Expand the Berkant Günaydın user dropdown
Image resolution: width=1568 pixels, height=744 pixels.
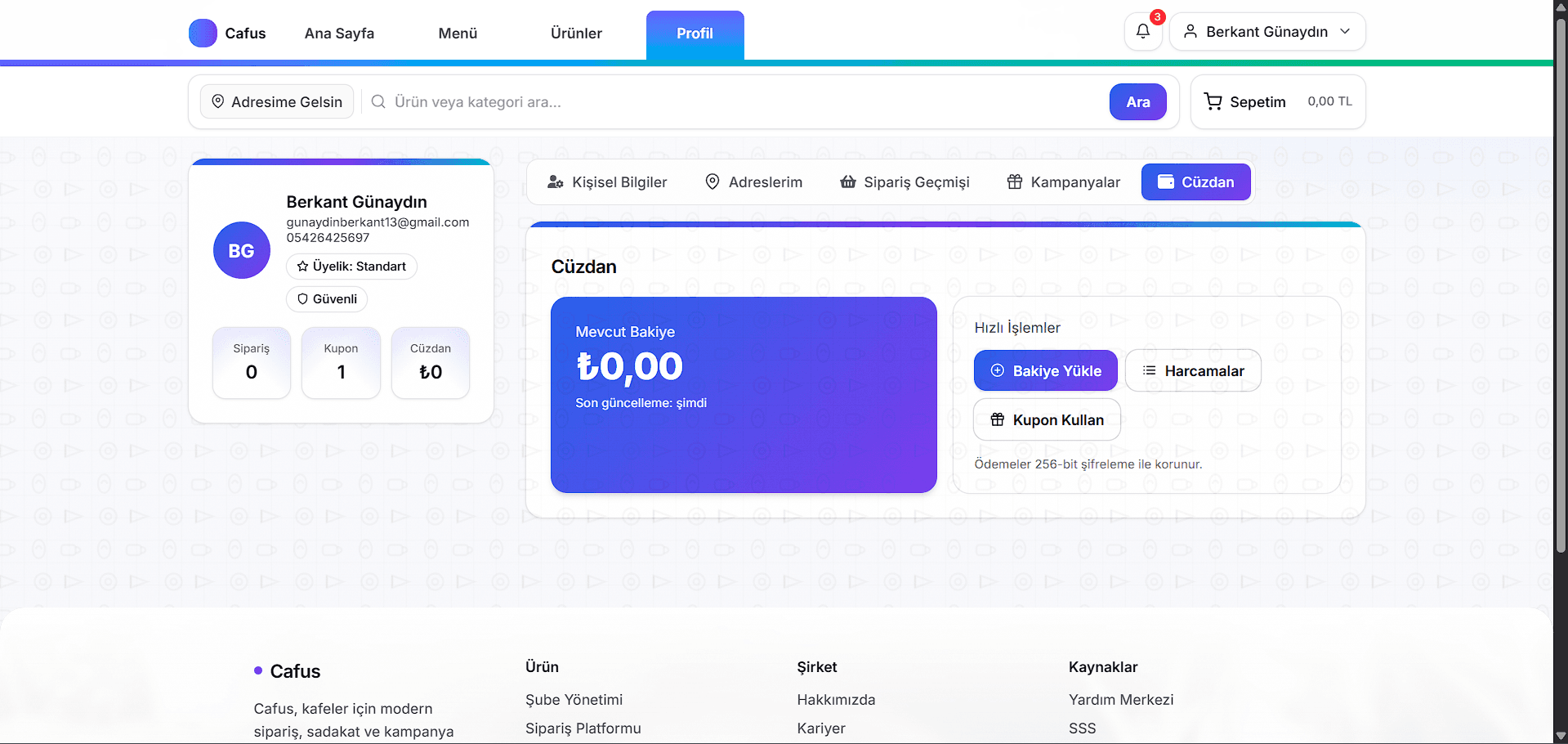[x=1267, y=32]
